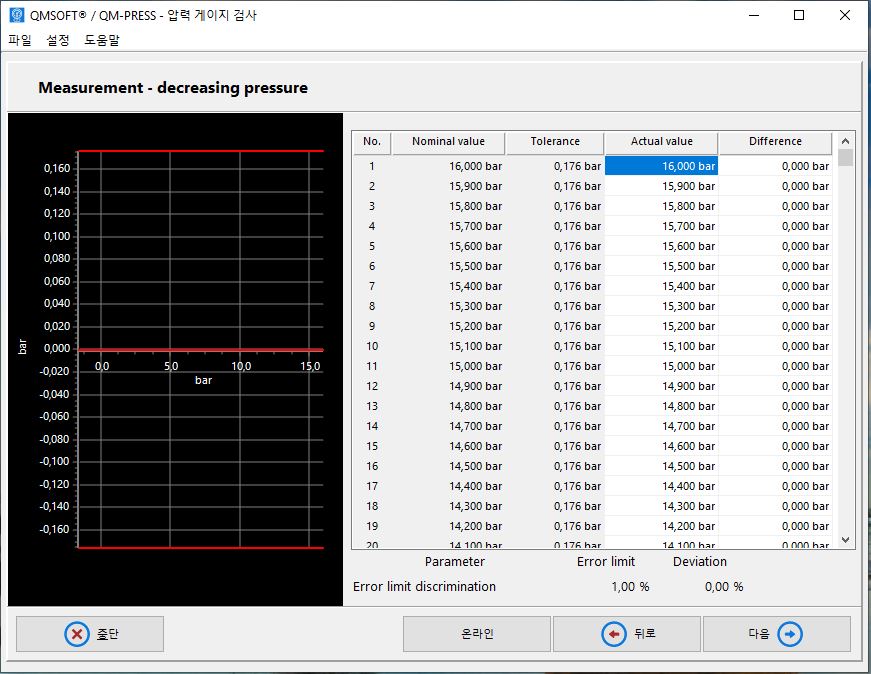Click the tolerance cell in row 3
This screenshot has height=674, width=871.
pyautogui.click(x=555, y=206)
